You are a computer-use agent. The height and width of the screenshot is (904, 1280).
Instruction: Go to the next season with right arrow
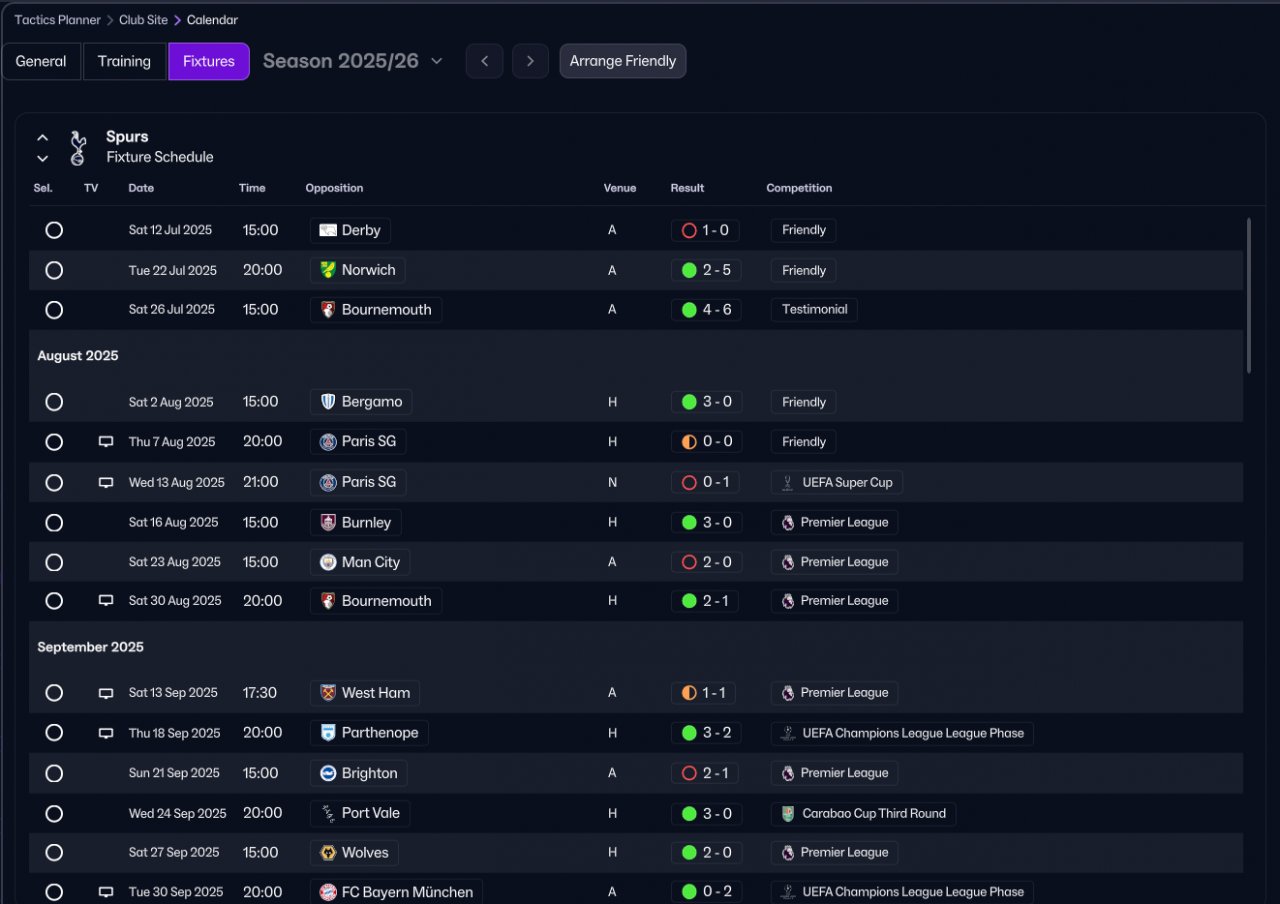[530, 61]
